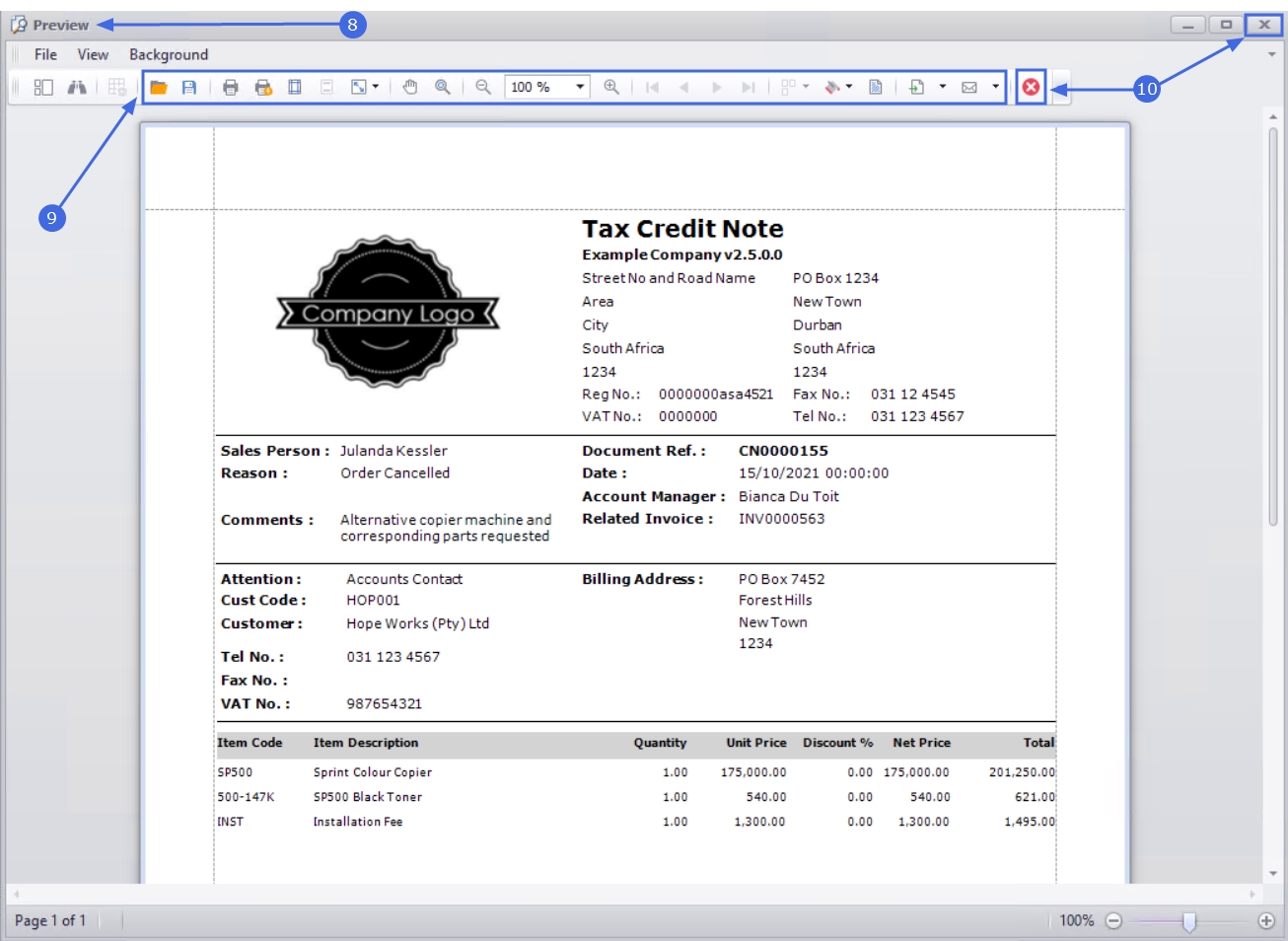Click the Unit Price column header

pos(756,743)
